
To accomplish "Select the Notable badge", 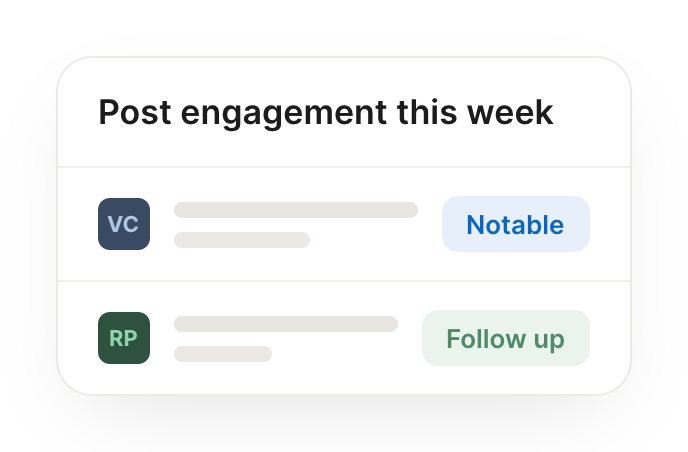I will tap(516, 224).
